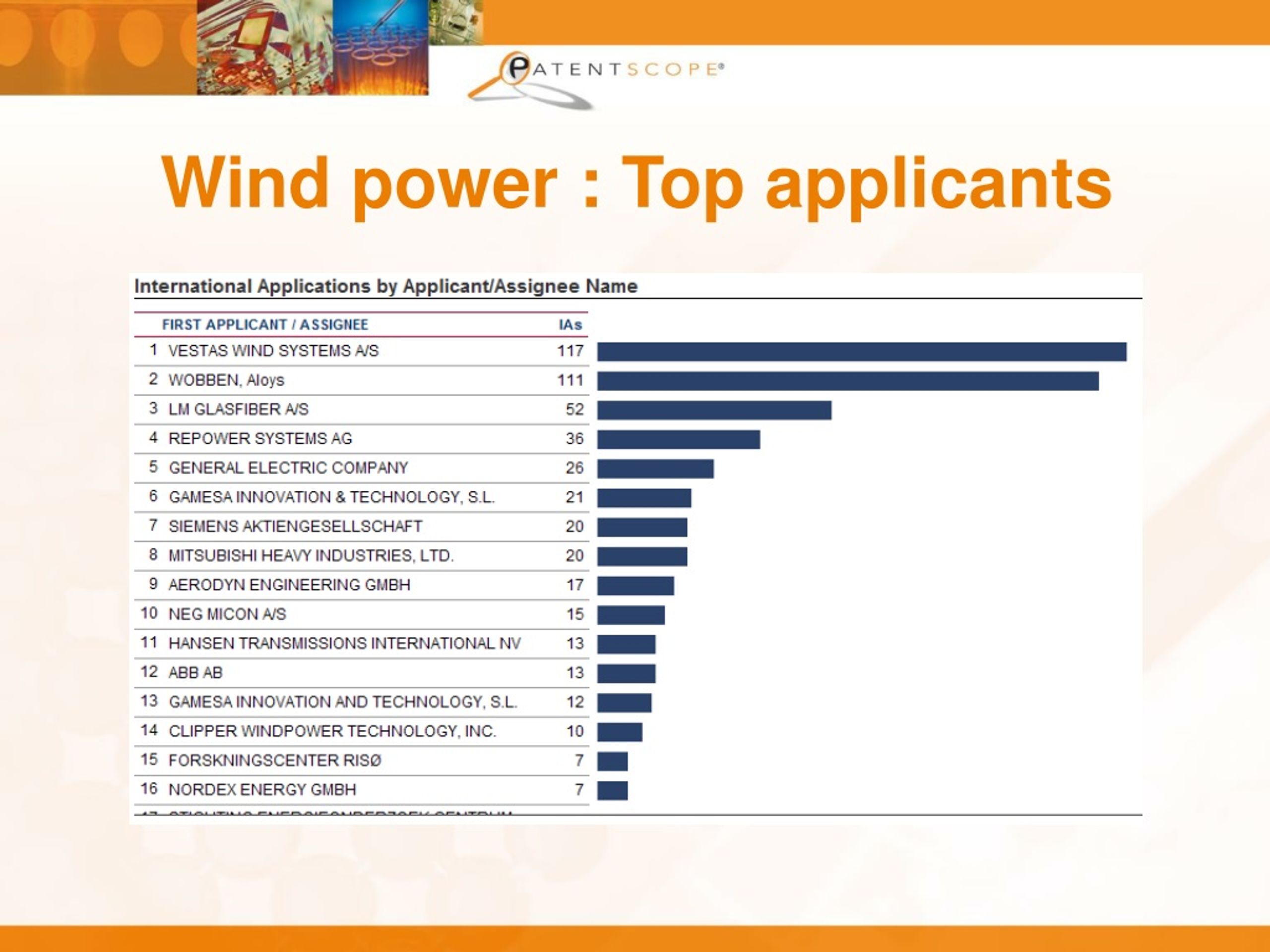
Task: Select the 'WOBBEN, Aloys' row
Action: pos(362,380)
